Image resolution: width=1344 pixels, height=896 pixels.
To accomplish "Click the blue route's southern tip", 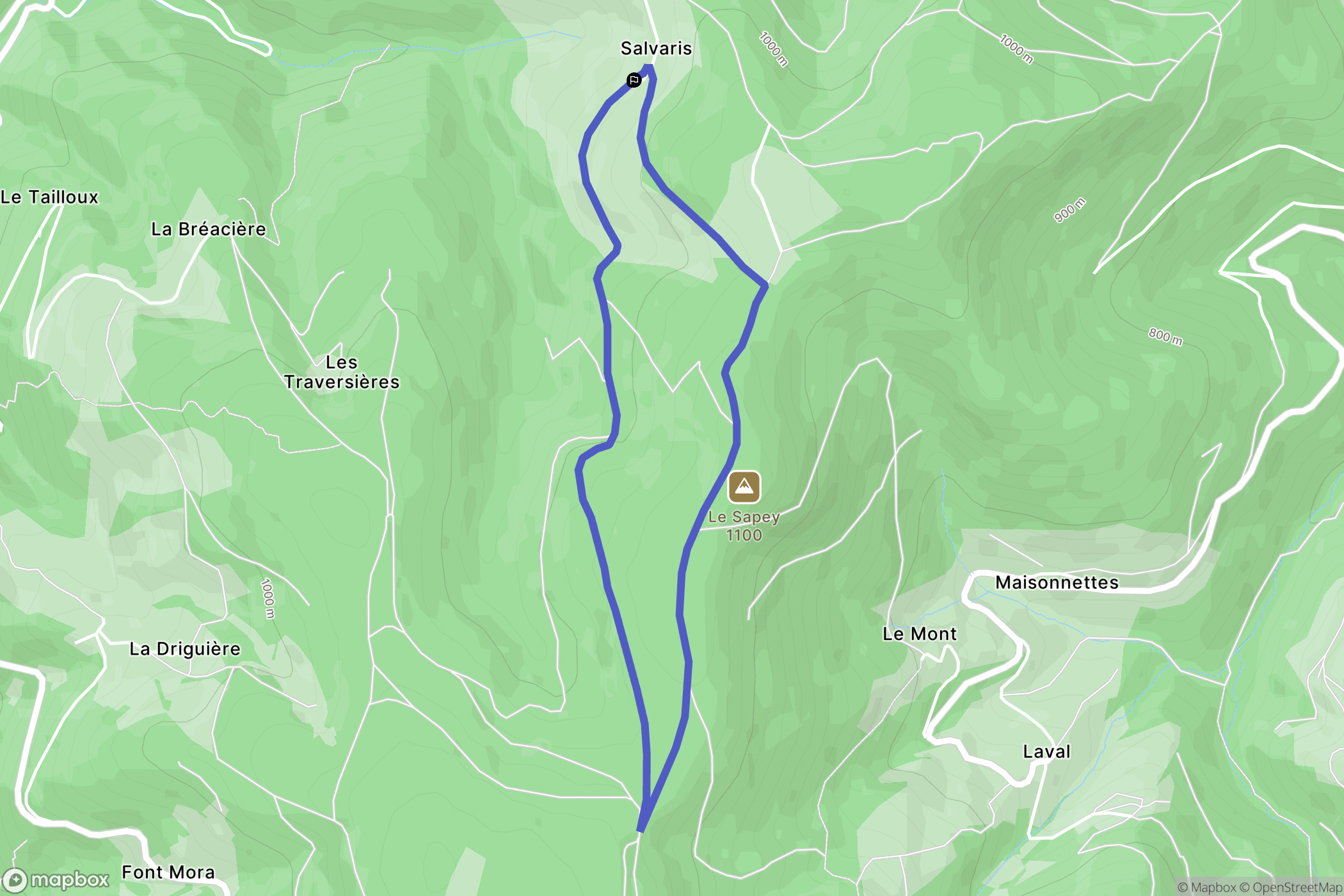I will pyautogui.click(x=641, y=830).
